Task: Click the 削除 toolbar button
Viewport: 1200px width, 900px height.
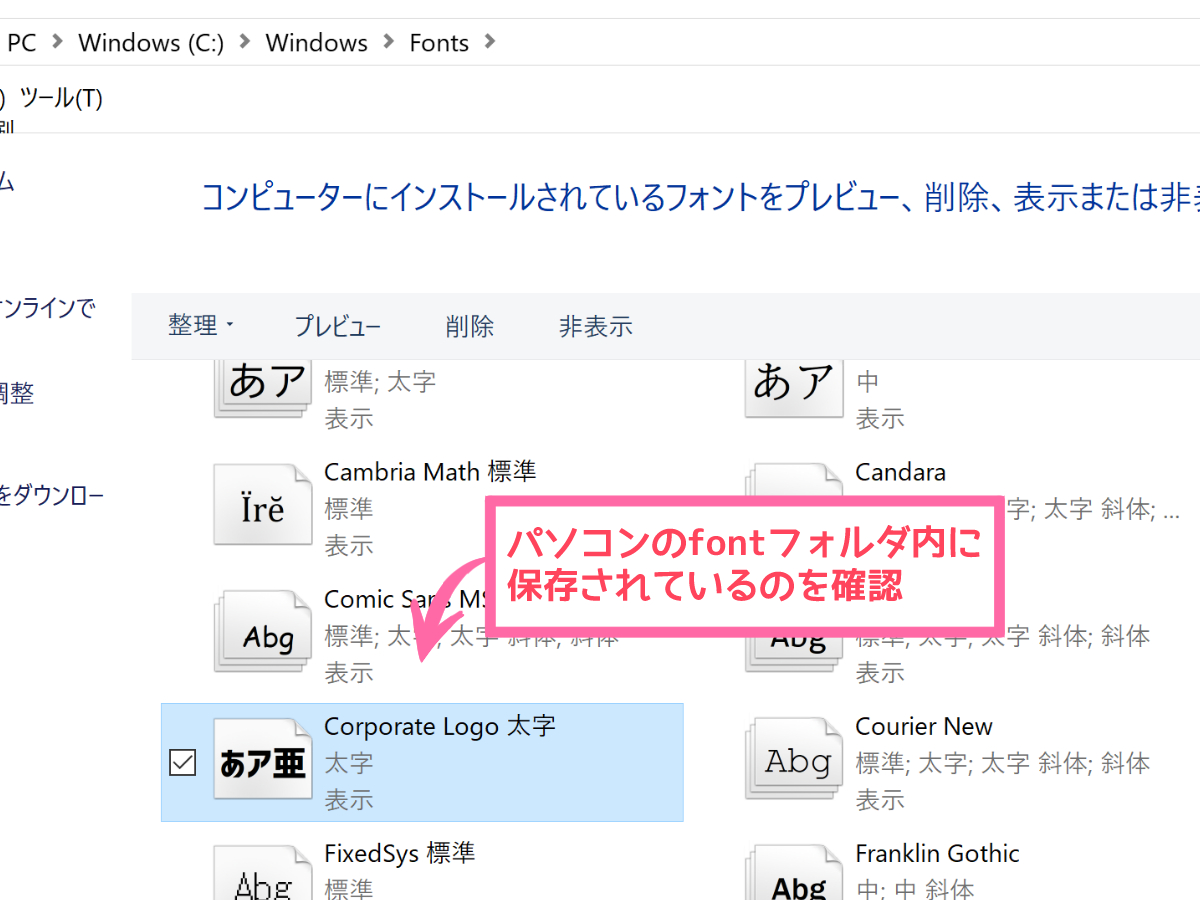Action: click(x=470, y=326)
